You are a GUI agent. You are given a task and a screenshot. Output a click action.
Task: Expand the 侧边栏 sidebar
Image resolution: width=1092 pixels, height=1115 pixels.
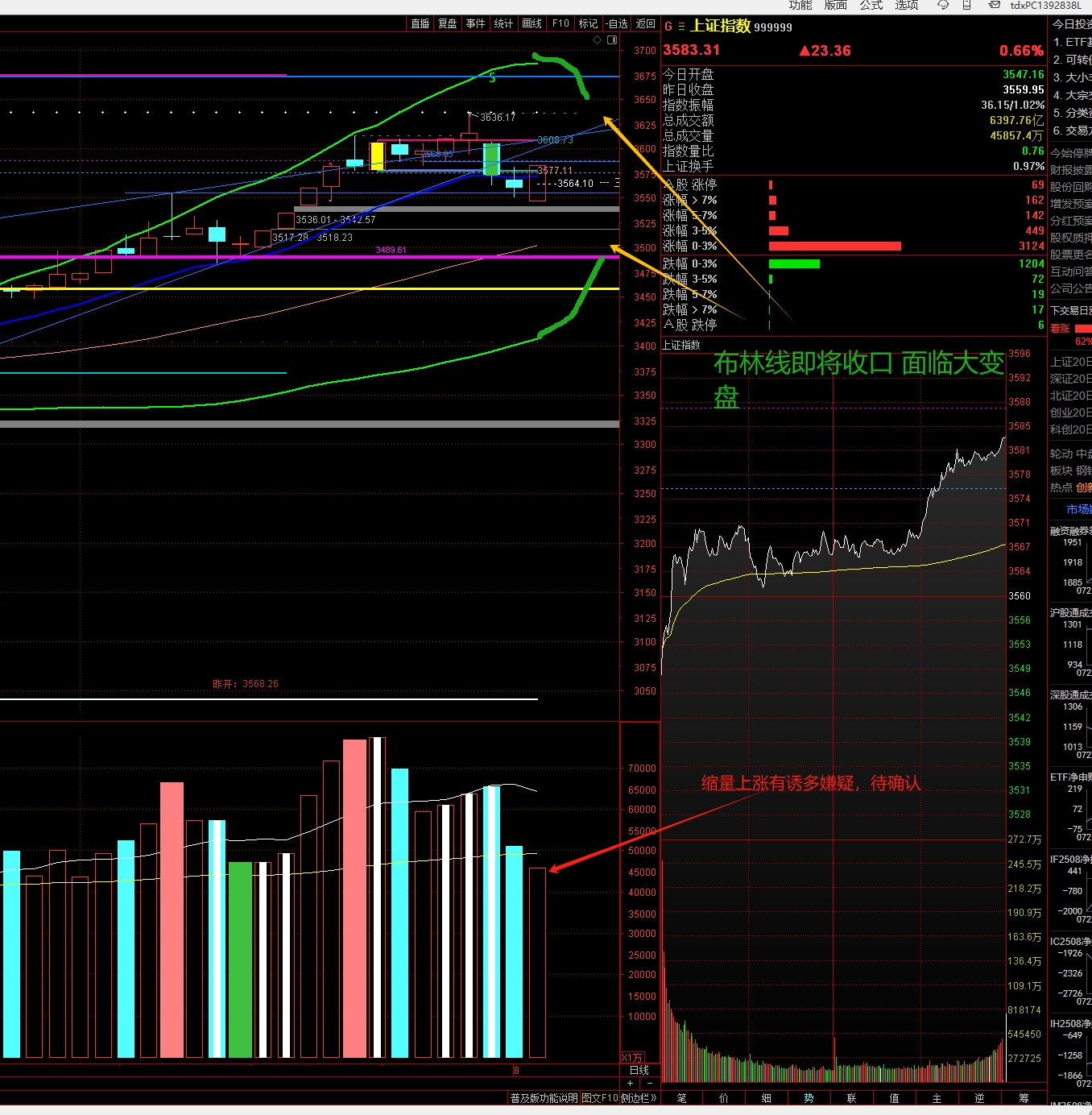[639, 1098]
